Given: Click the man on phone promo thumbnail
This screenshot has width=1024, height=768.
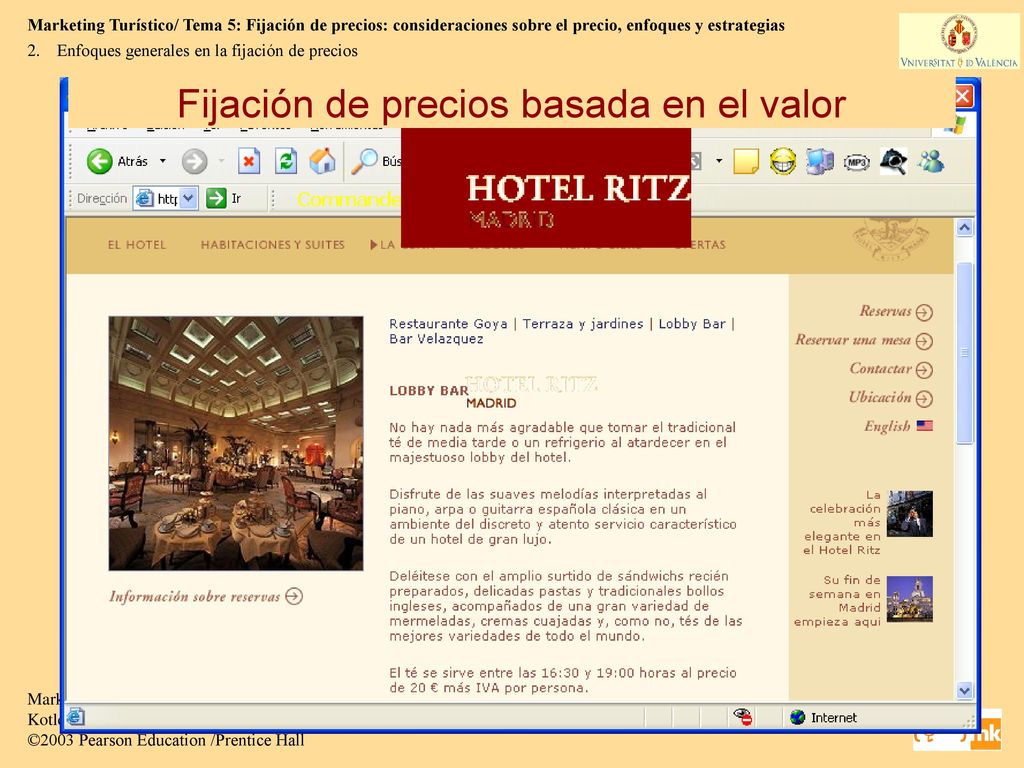Looking at the screenshot, I should [910, 514].
